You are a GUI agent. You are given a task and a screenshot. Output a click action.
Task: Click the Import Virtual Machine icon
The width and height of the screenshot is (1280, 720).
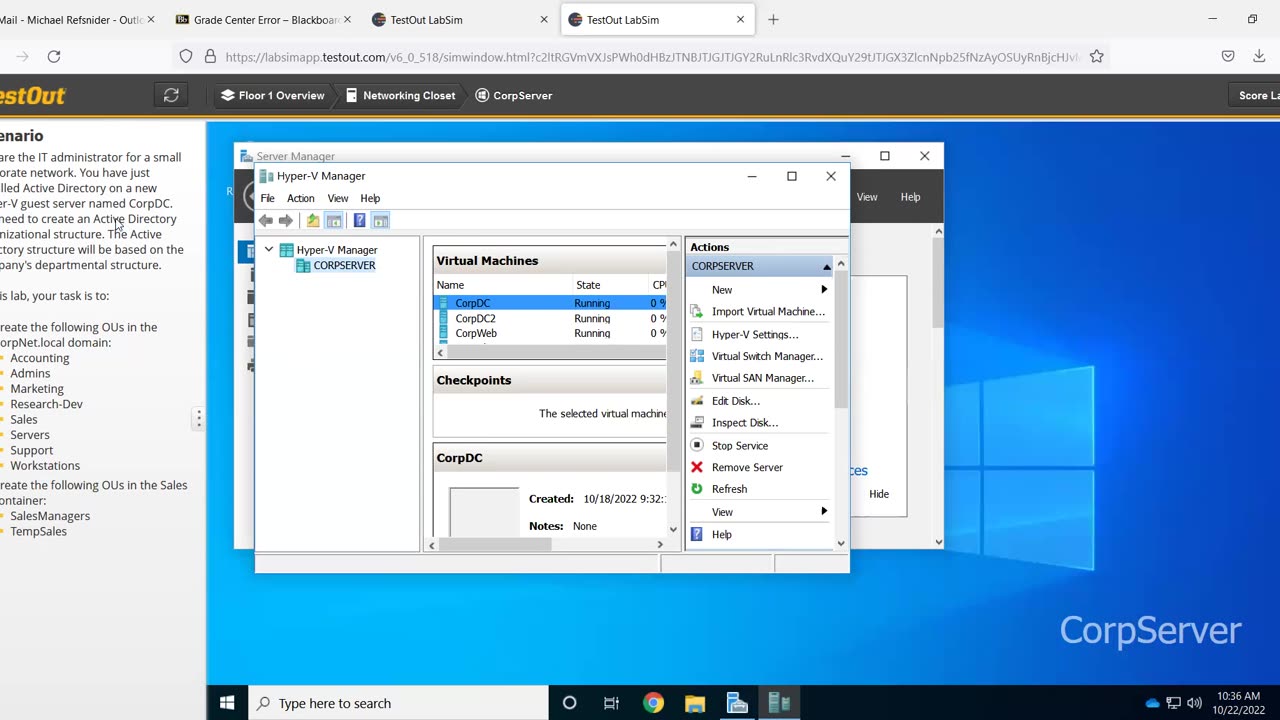(x=697, y=311)
